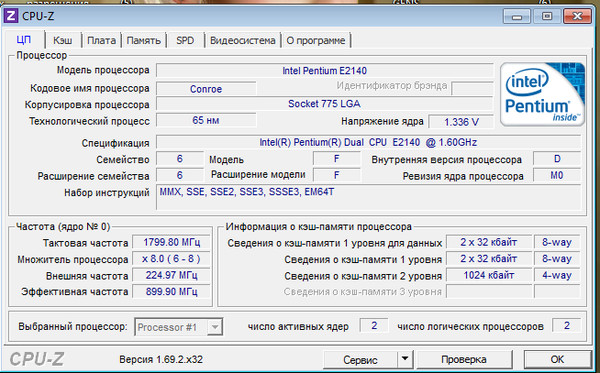
Task: Click the Выбранный процессор label
Action: [73, 327]
